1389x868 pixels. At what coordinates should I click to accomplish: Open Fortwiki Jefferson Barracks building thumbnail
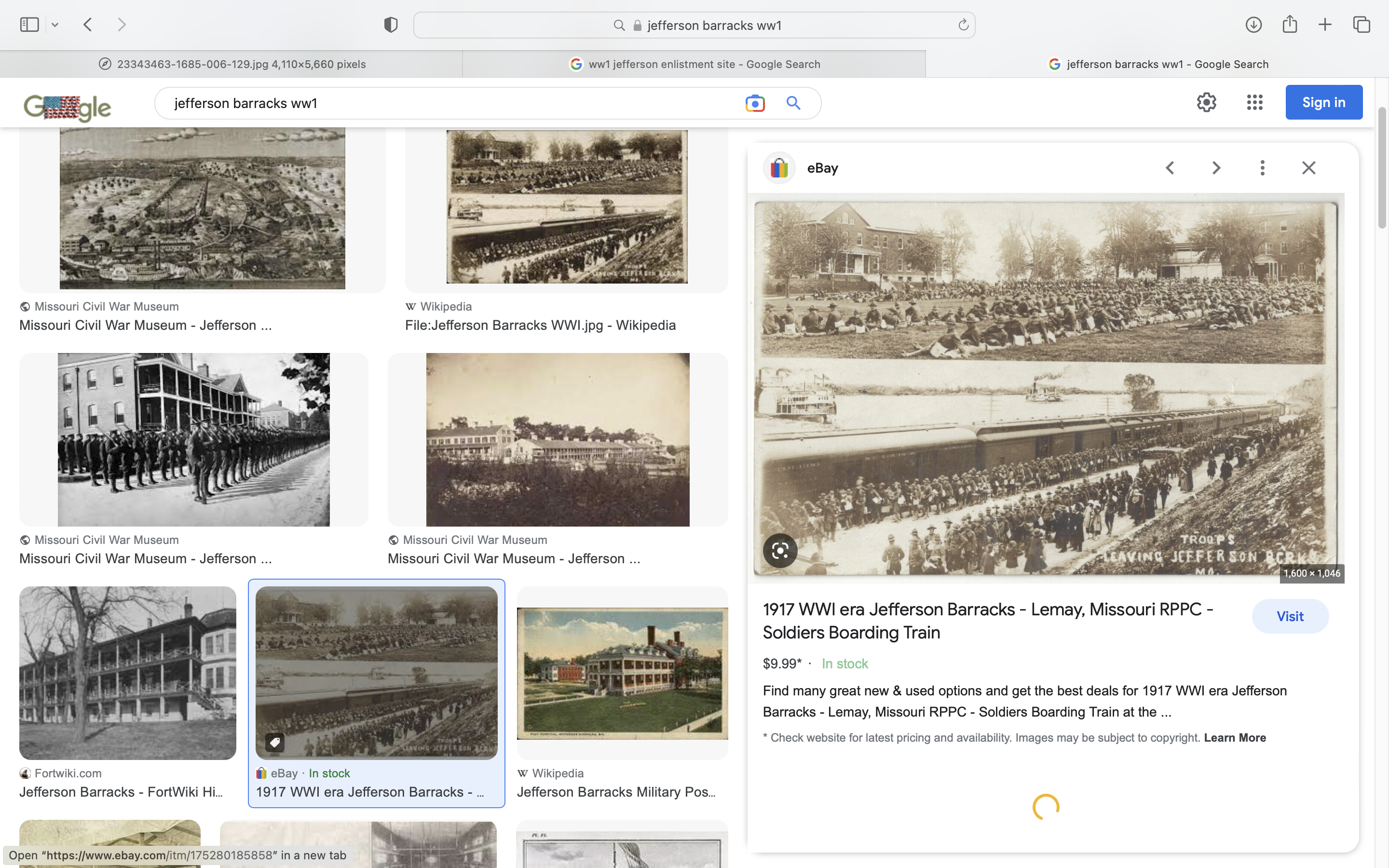tap(127, 673)
